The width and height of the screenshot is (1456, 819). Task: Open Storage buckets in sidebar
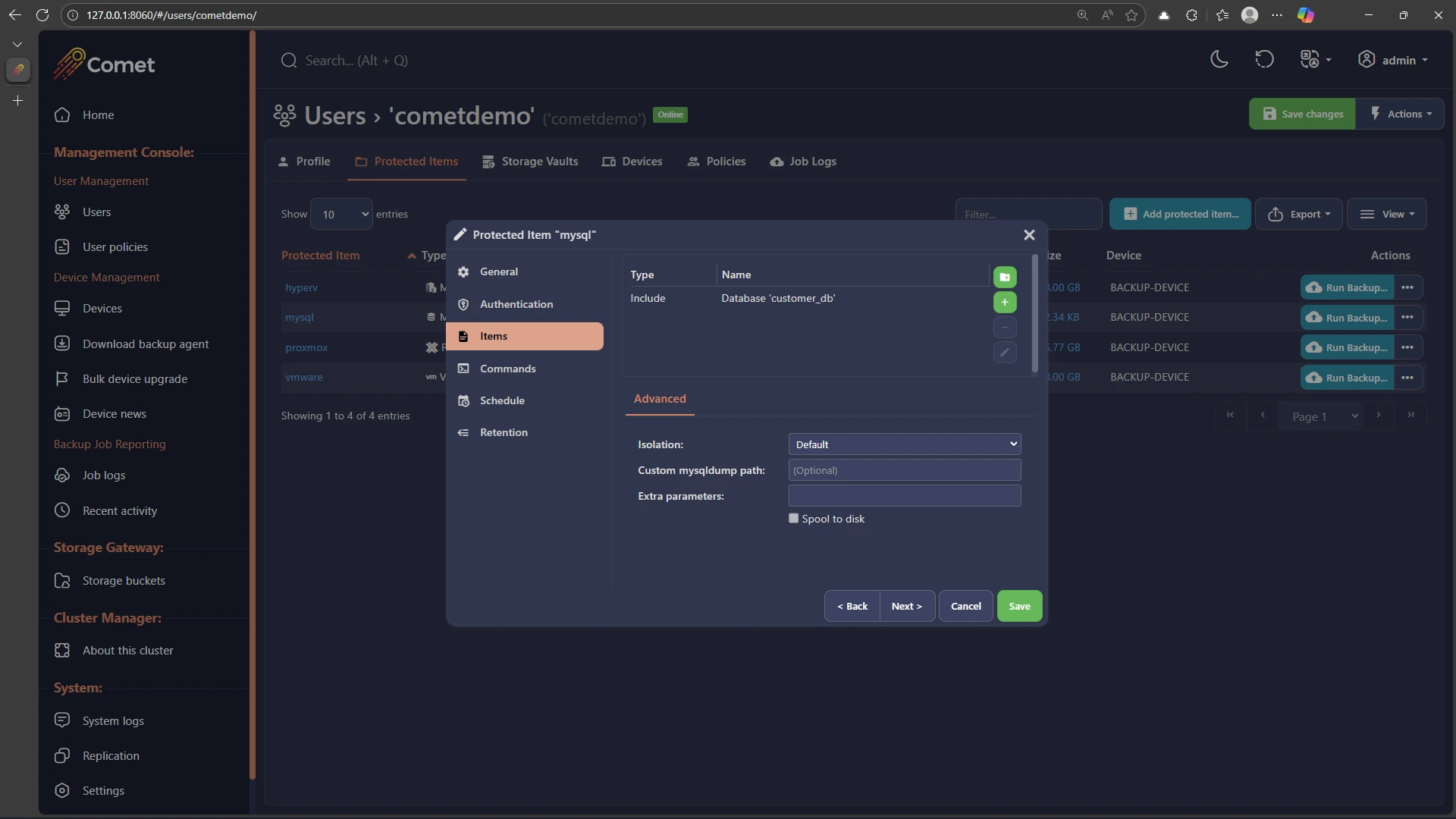click(124, 581)
